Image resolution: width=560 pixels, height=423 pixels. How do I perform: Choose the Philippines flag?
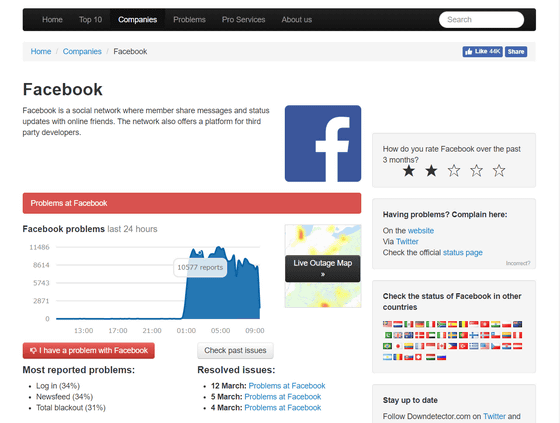point(452,346)
